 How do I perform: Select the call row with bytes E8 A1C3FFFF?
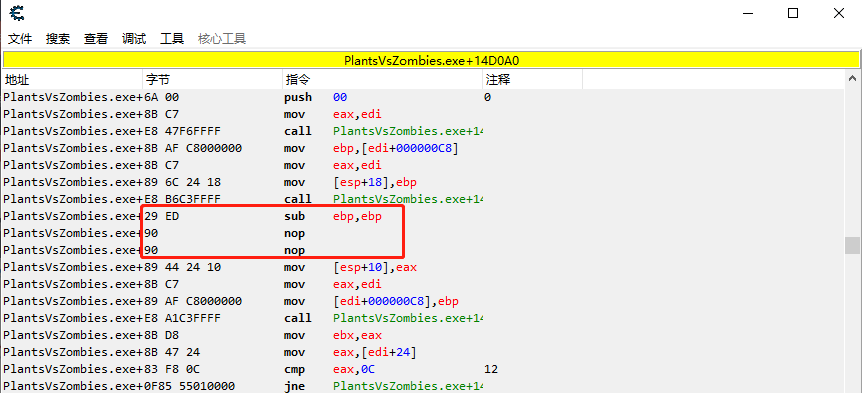coord(422,318)
